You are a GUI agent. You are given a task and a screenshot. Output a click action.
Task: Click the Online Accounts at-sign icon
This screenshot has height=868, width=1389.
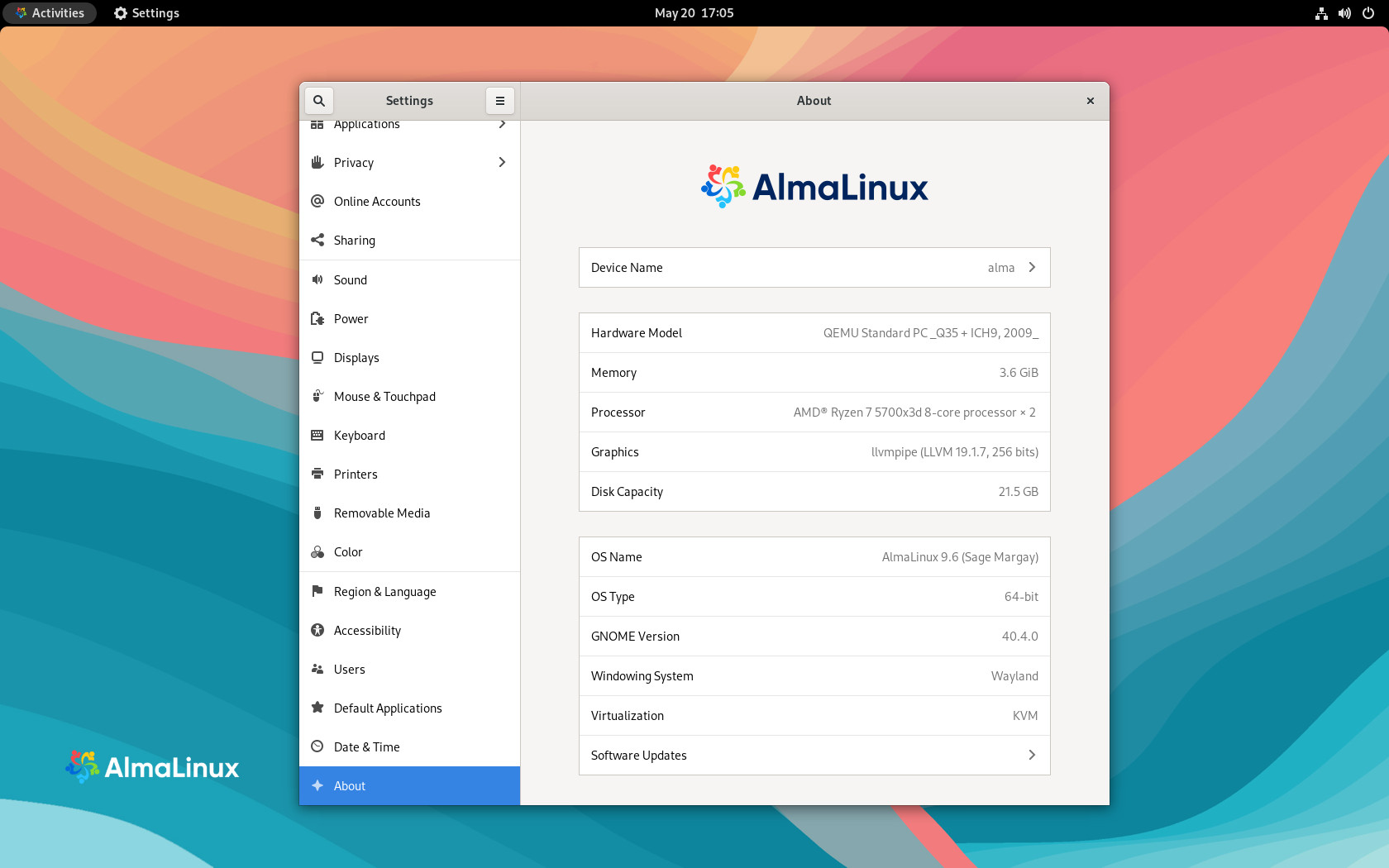point(317,201)
